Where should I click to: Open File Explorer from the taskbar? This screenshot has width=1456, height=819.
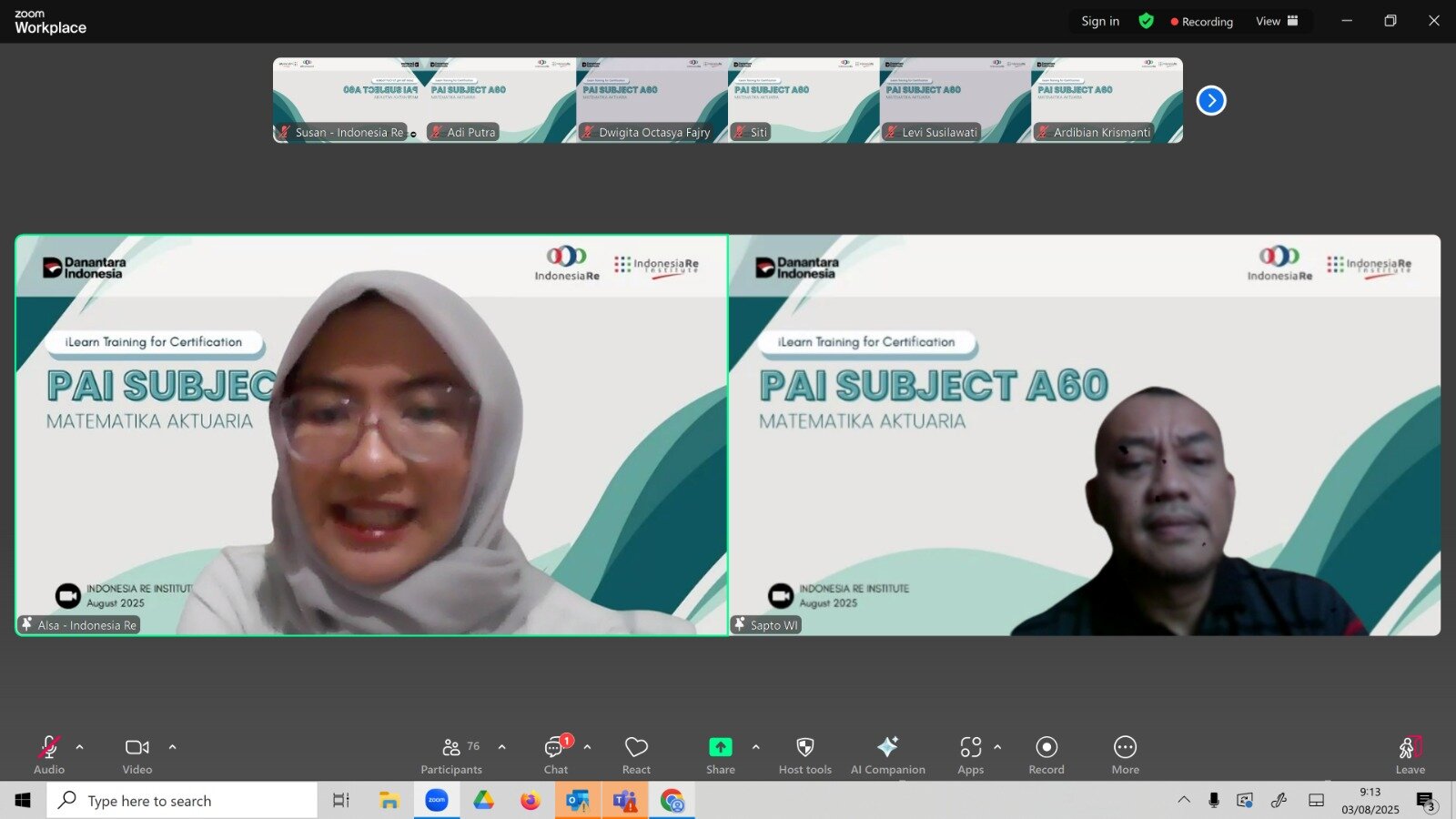(x=389, y=801)
